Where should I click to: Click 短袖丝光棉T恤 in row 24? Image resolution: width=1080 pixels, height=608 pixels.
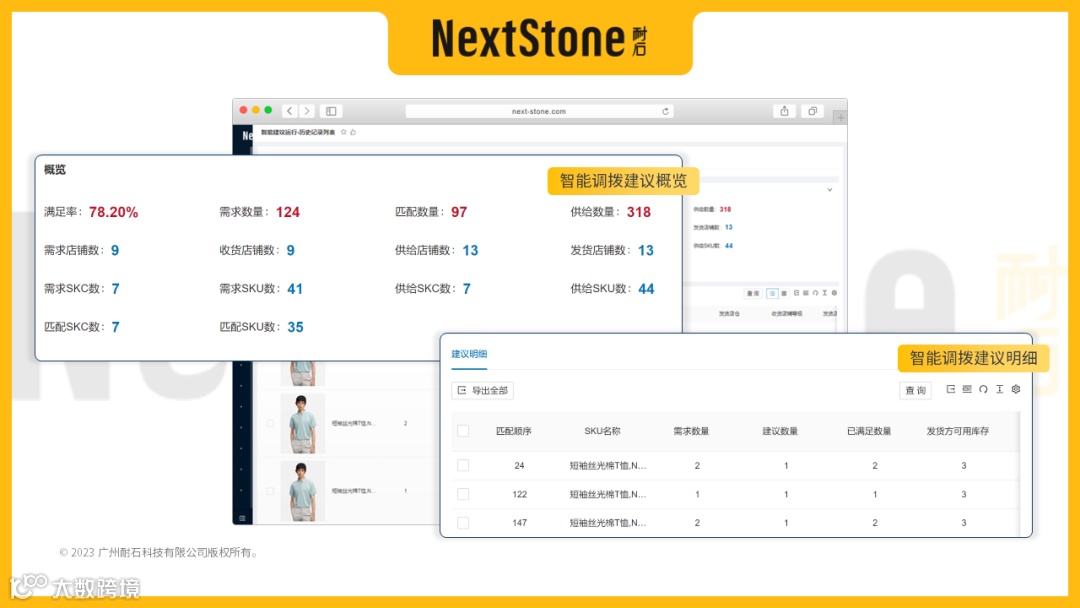608,465
